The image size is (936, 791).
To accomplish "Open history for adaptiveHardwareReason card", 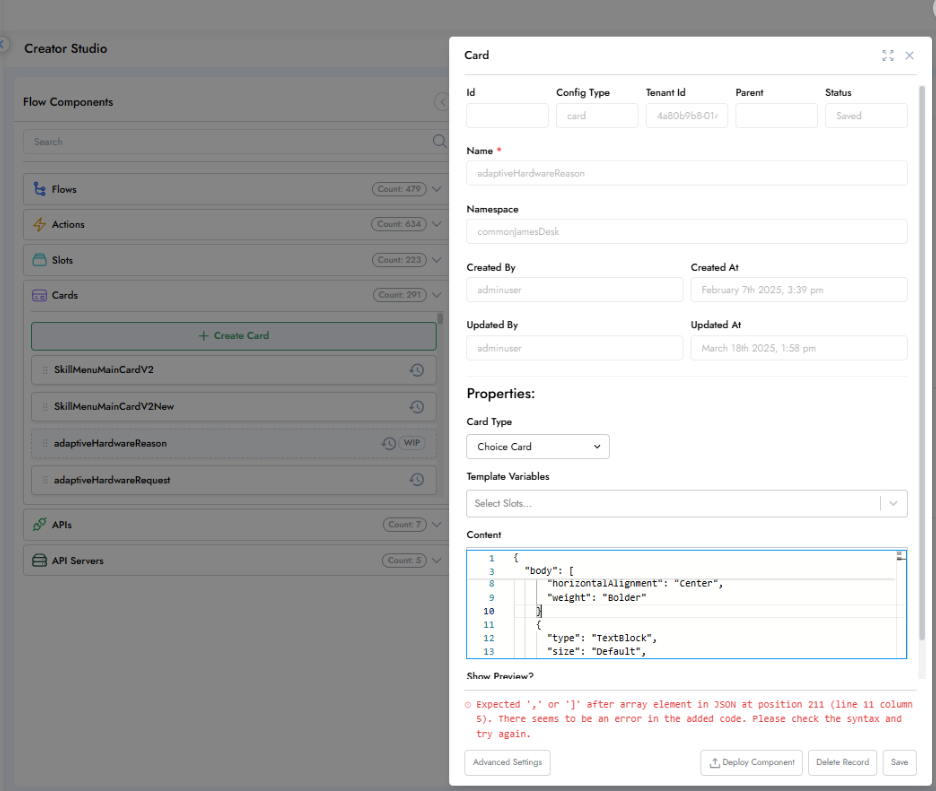I will (x=389, y=443).
